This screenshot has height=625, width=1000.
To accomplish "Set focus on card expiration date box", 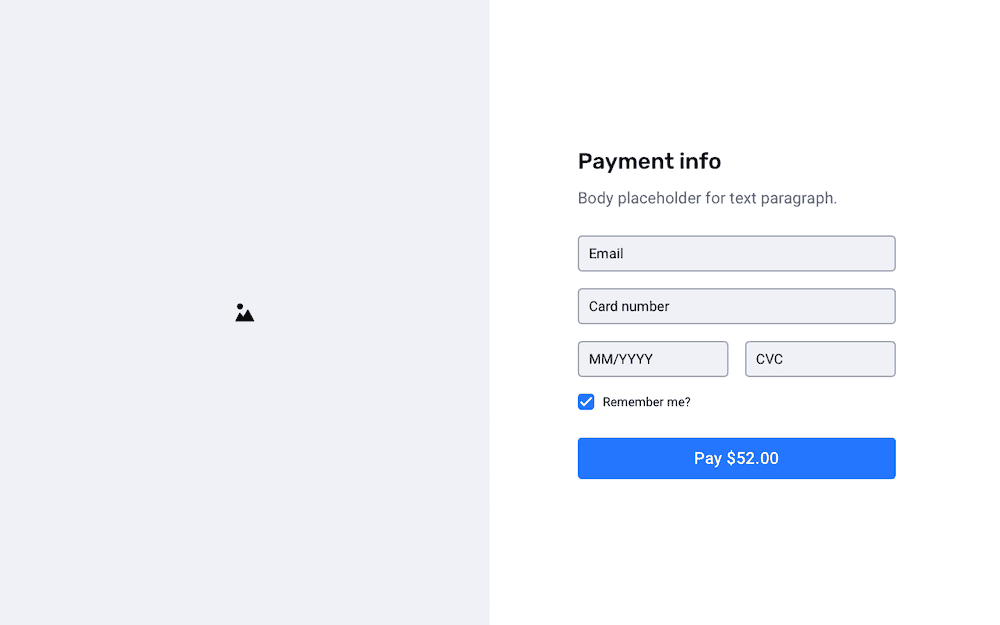I will click(x=652, y=359).
